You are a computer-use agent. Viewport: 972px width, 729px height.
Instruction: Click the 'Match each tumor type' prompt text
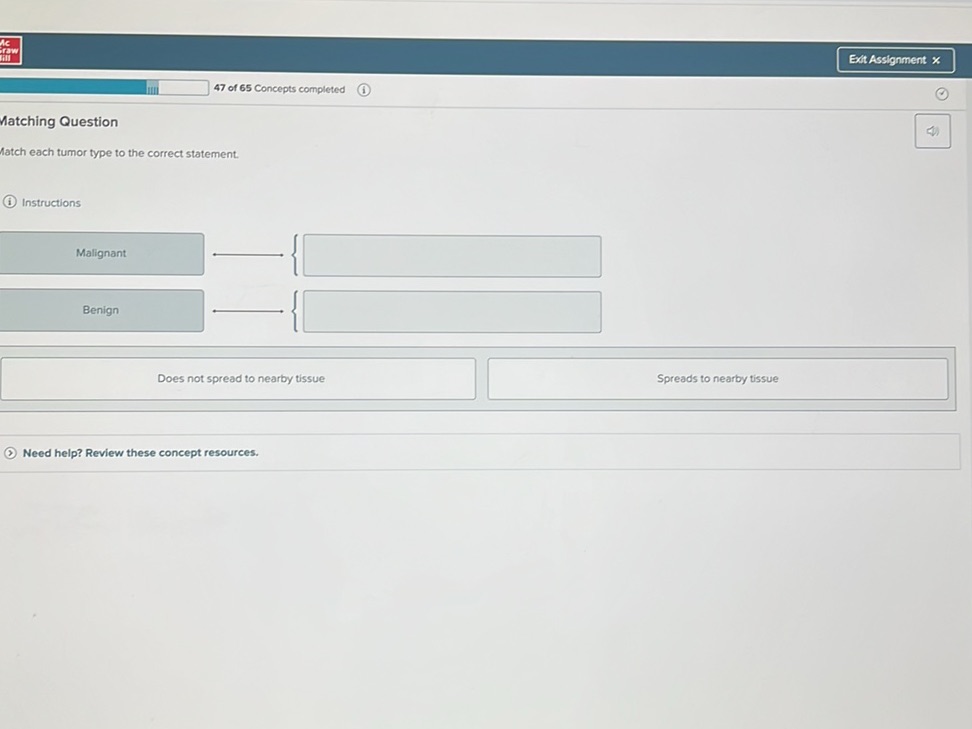[120, 154]
